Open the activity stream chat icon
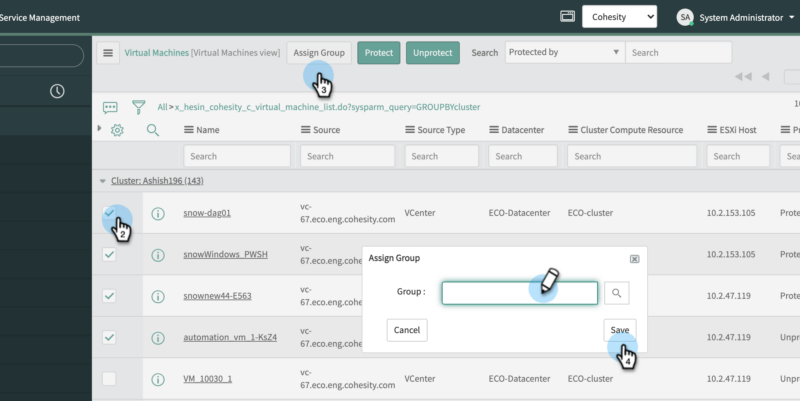This screenshot has height=401, width=800. [110, 106]
